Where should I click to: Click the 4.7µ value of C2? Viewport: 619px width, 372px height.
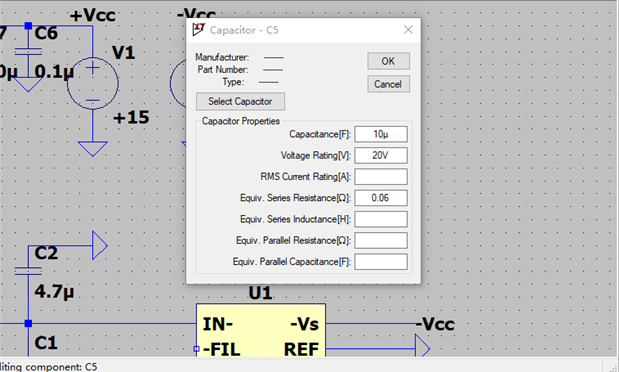point(54,292)
